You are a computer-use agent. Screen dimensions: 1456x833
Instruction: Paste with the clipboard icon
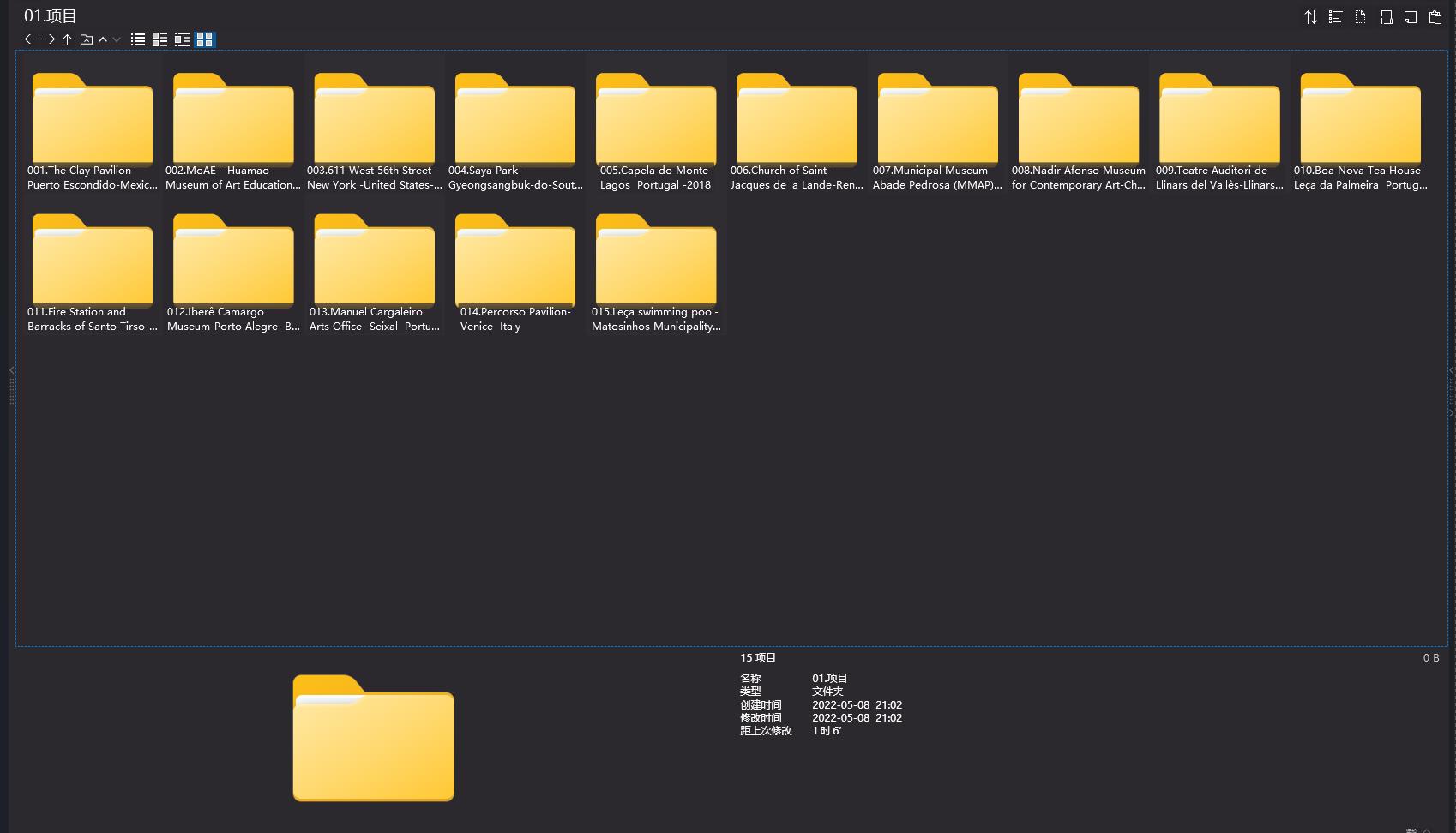click(1435, 17)
